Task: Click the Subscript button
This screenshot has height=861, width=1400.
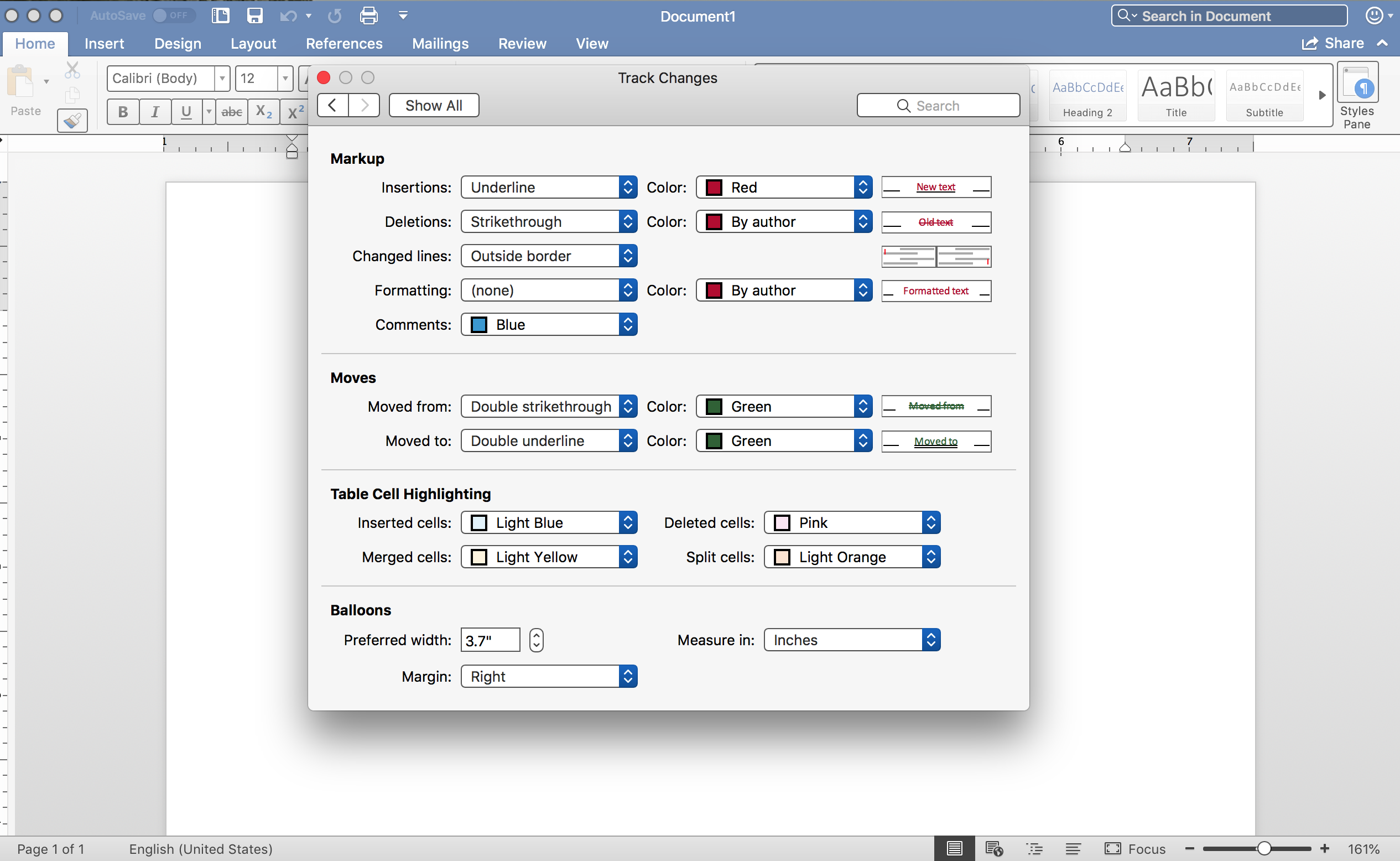Action: pos(263,112)
